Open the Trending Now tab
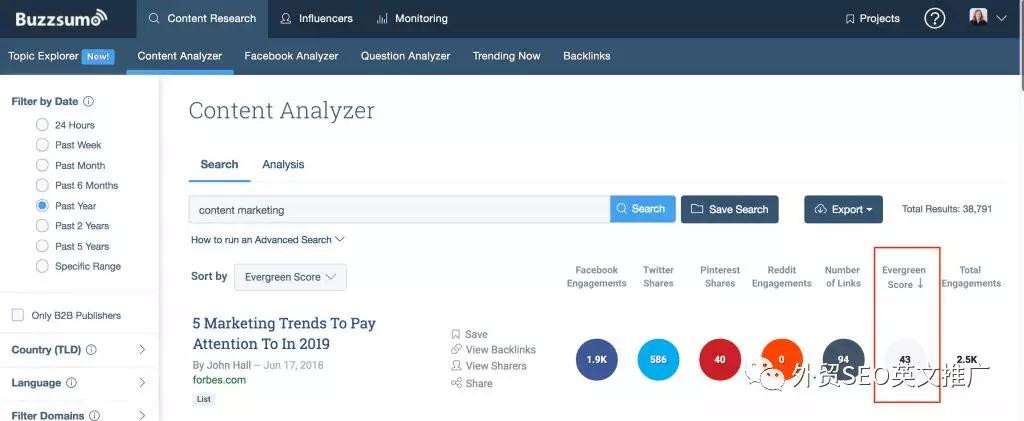 (507, 56)
